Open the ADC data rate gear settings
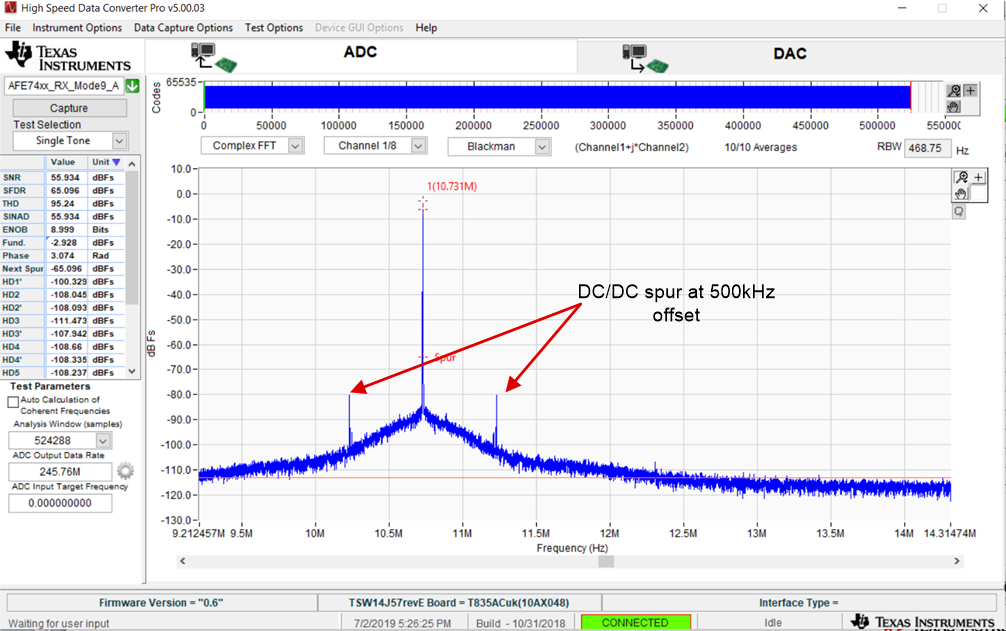The height and width of the screenshot is (631, 1006). (125, 471)
